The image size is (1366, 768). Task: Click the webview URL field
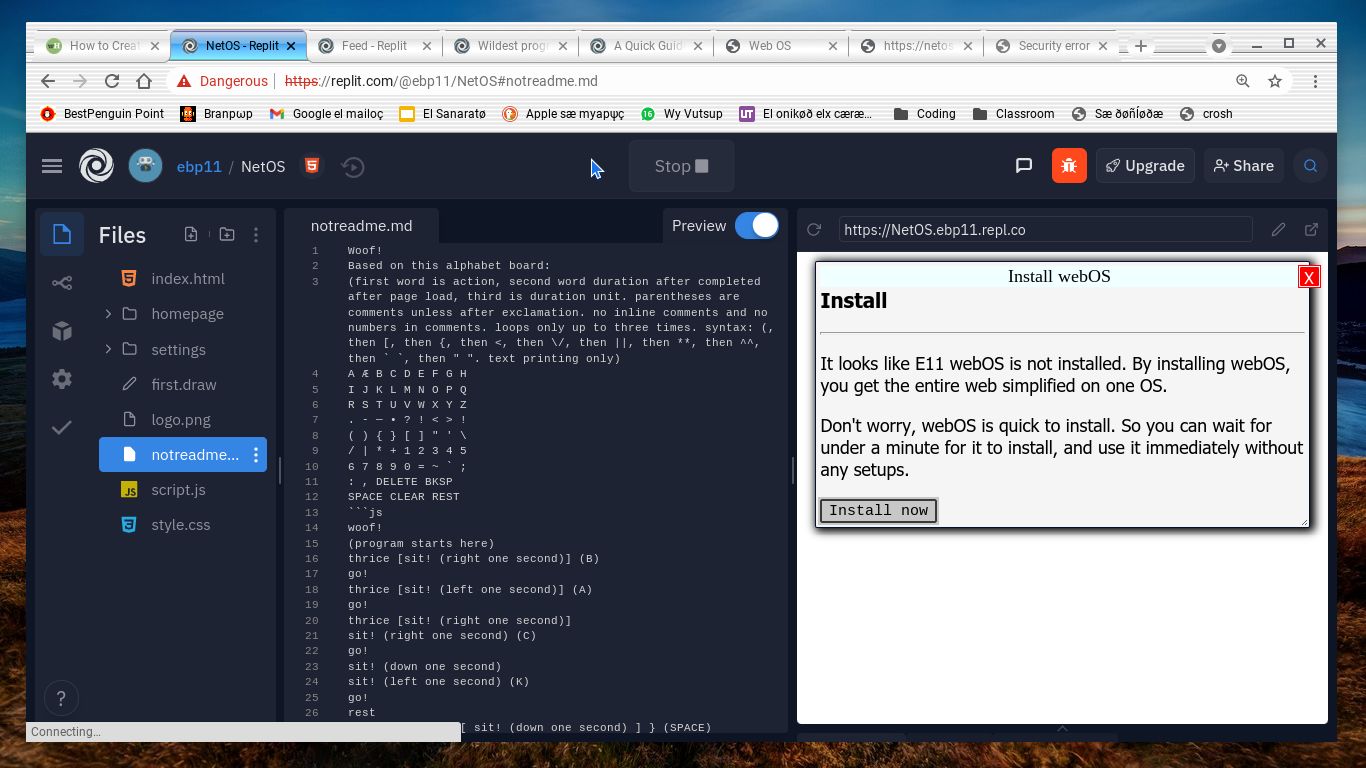1045,230
